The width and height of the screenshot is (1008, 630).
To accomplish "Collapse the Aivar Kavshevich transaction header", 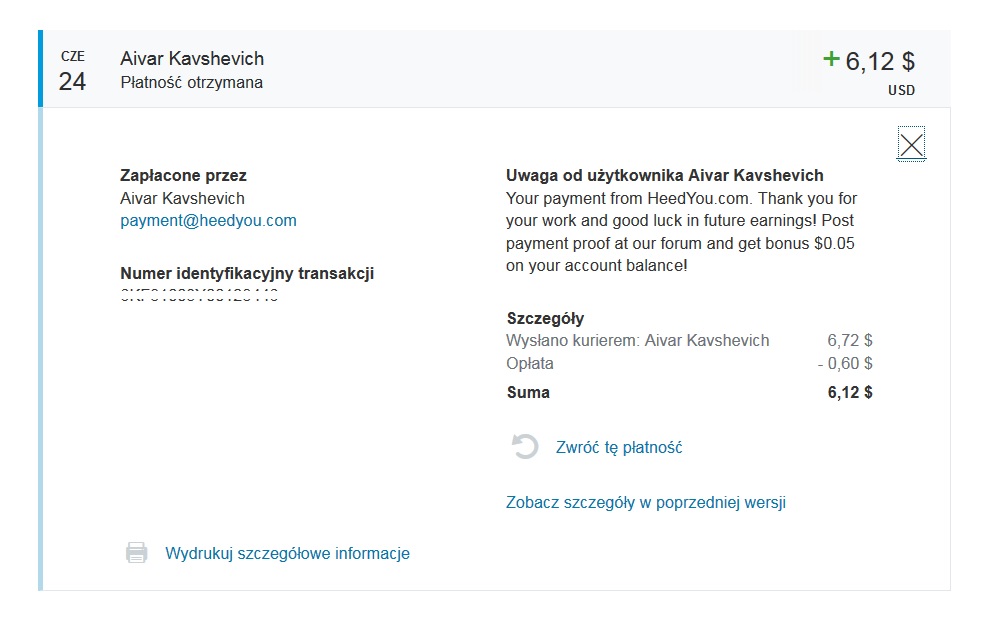I will pos(494,69).
